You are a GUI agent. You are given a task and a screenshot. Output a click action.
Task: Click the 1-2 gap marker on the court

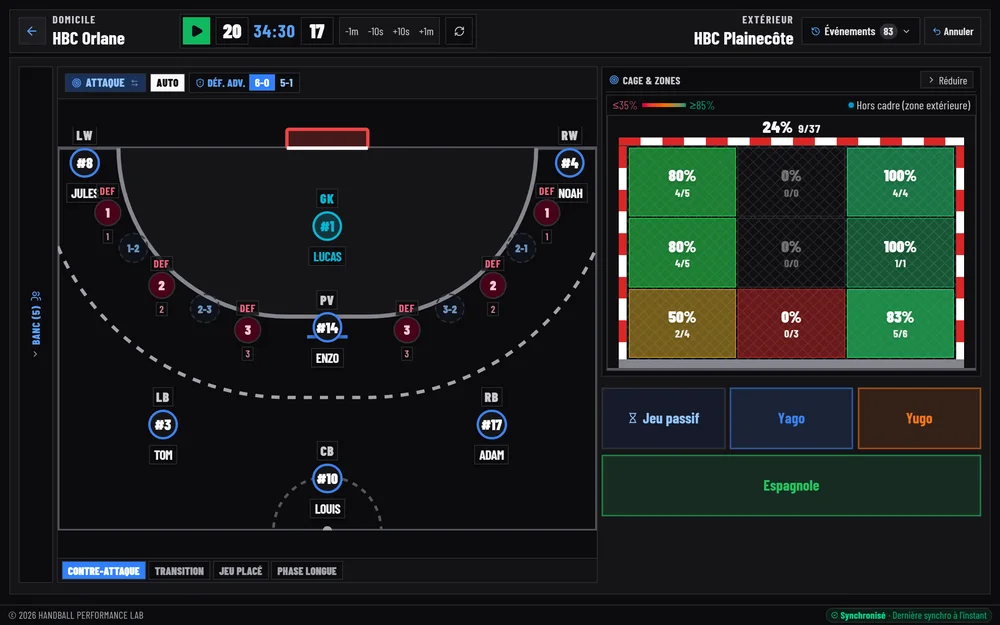point(133,249)
